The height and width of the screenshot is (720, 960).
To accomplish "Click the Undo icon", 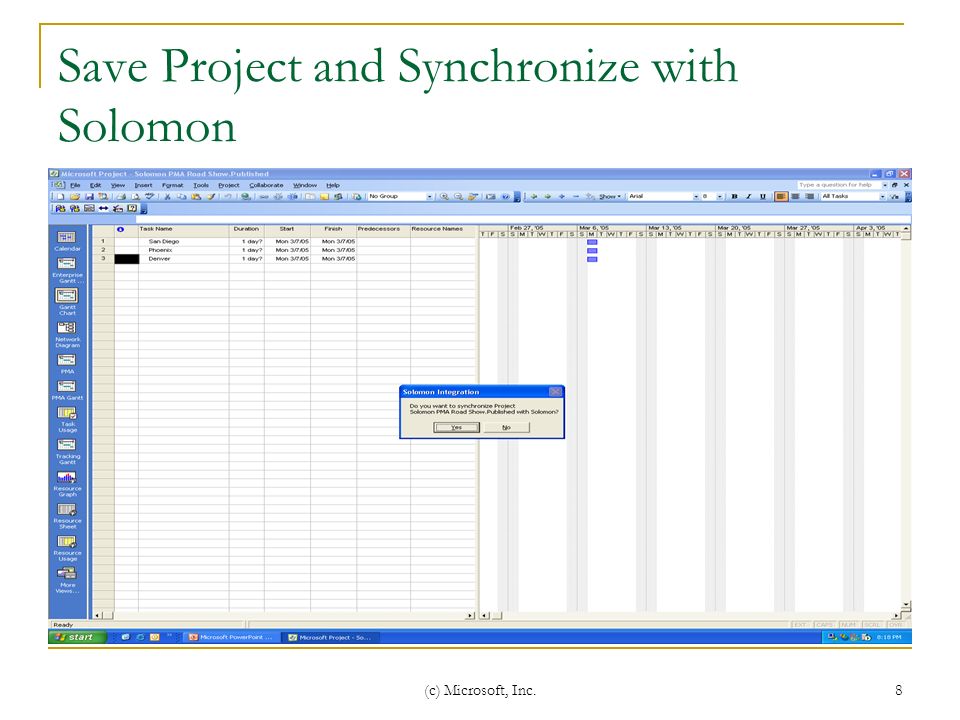I will tap(228, 197).
